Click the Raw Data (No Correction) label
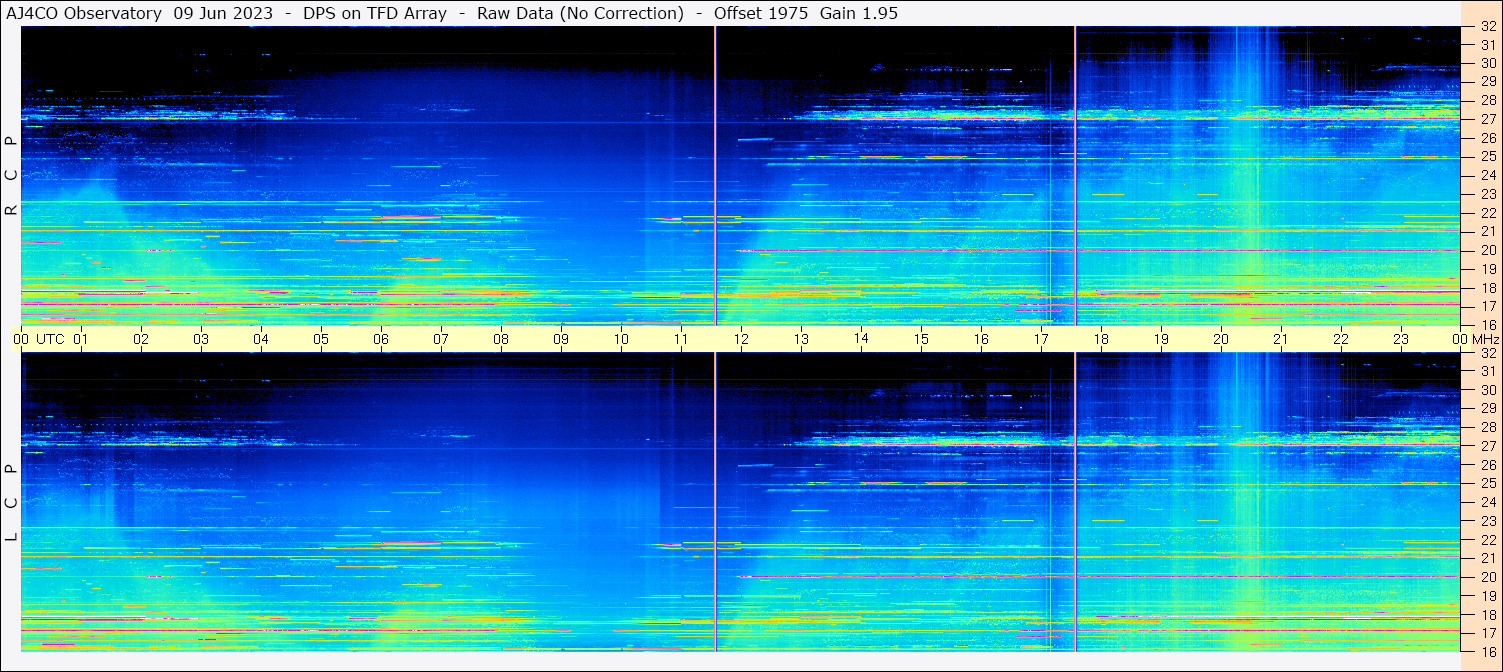This screenshot has width=1503, height=672. [580, 14]
